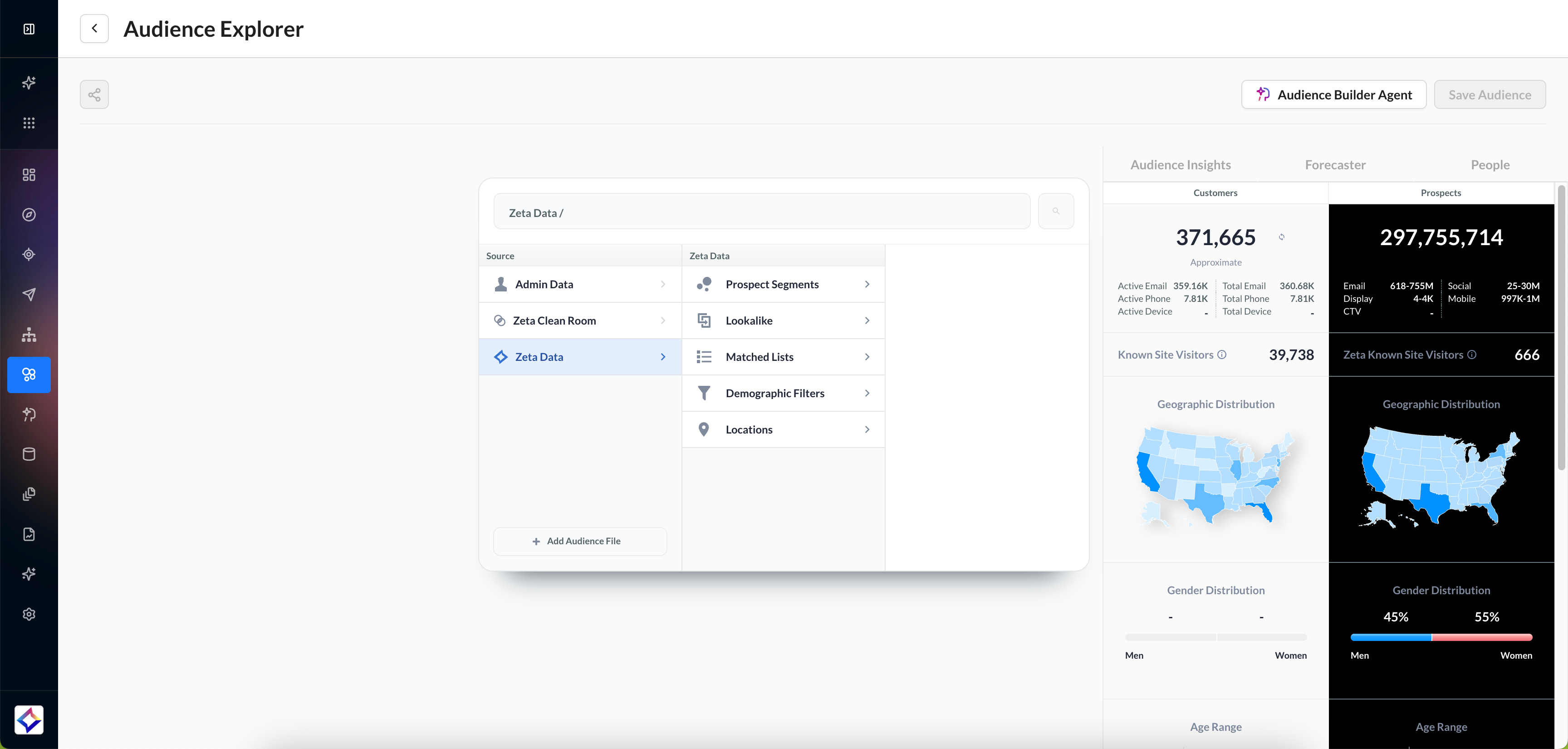
Task: Click the database cylinder icon in sidebar
Action: click(29, 453)
